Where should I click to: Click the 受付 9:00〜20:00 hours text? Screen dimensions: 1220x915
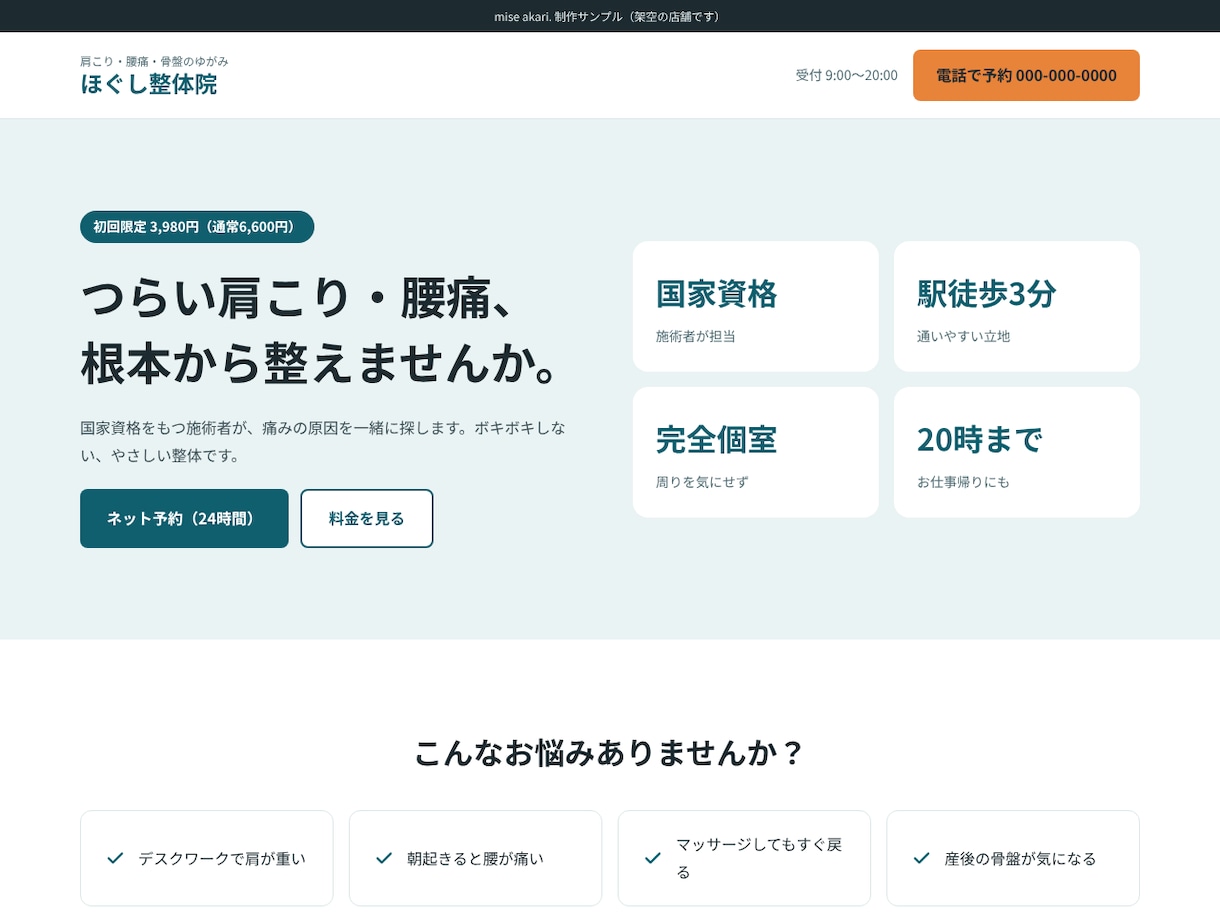[847, 75]
